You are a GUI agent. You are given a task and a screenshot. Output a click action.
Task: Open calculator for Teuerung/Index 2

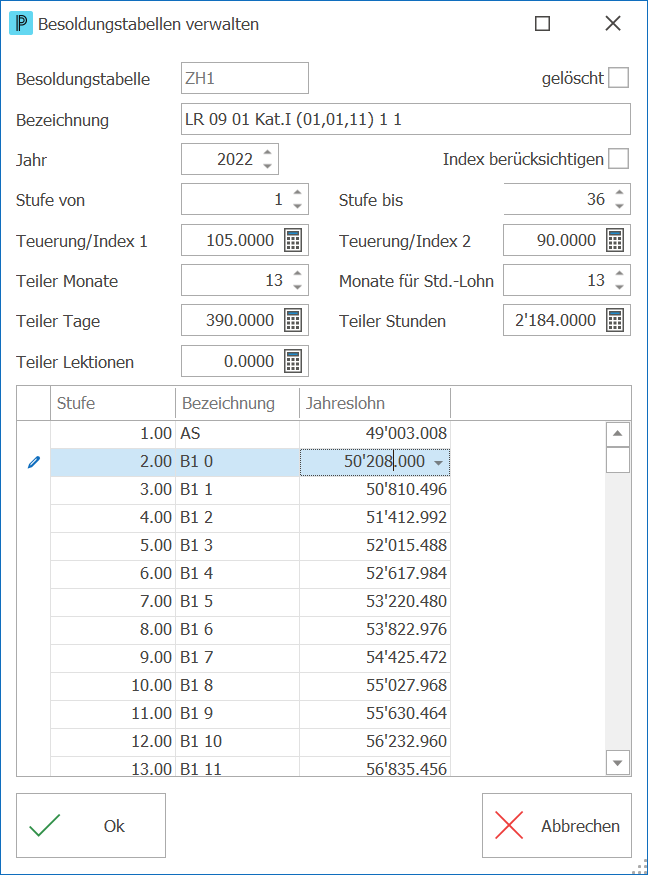[x=615, y=241]
